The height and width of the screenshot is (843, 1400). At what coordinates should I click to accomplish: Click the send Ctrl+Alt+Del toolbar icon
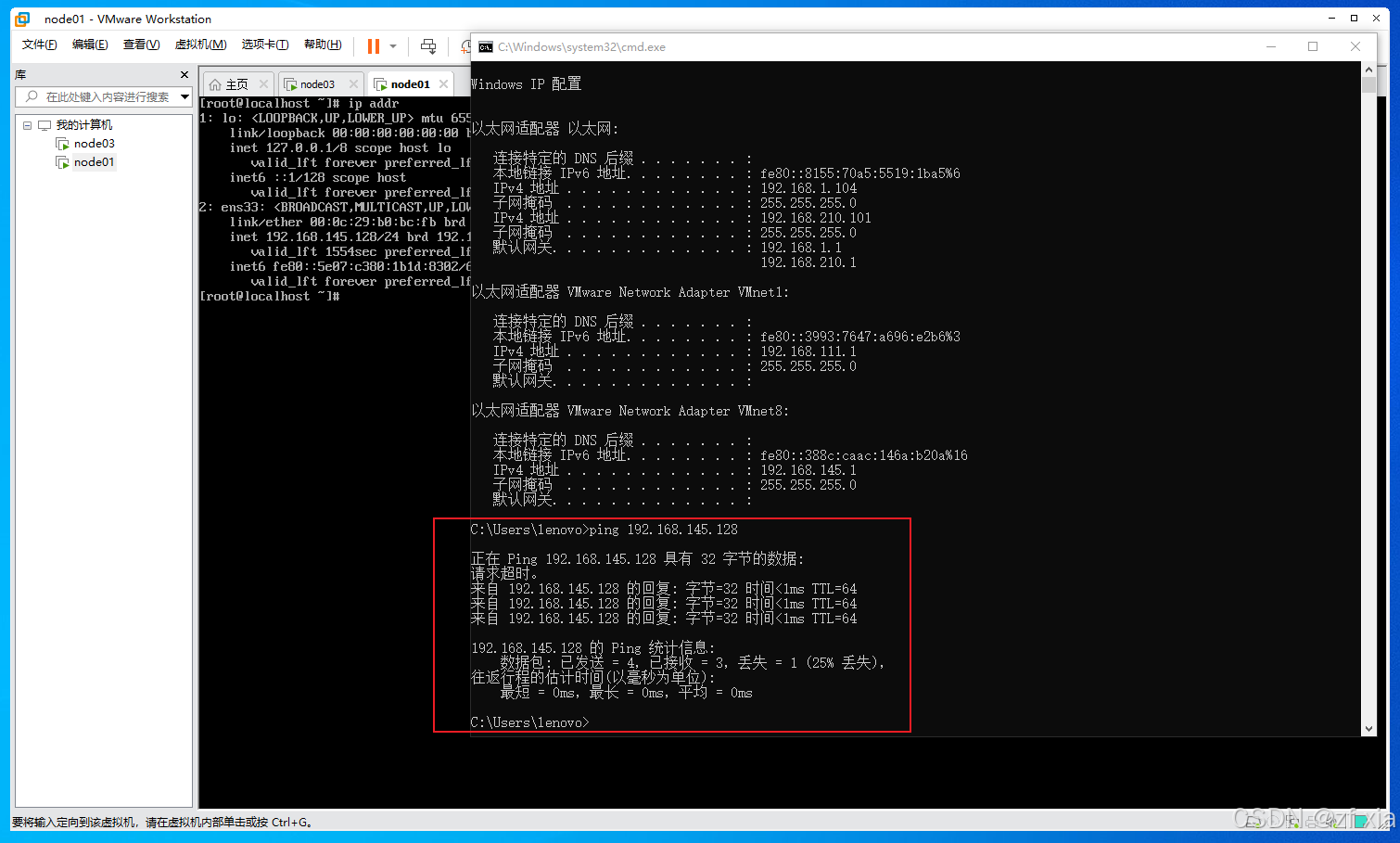click(x=427, y=45)
